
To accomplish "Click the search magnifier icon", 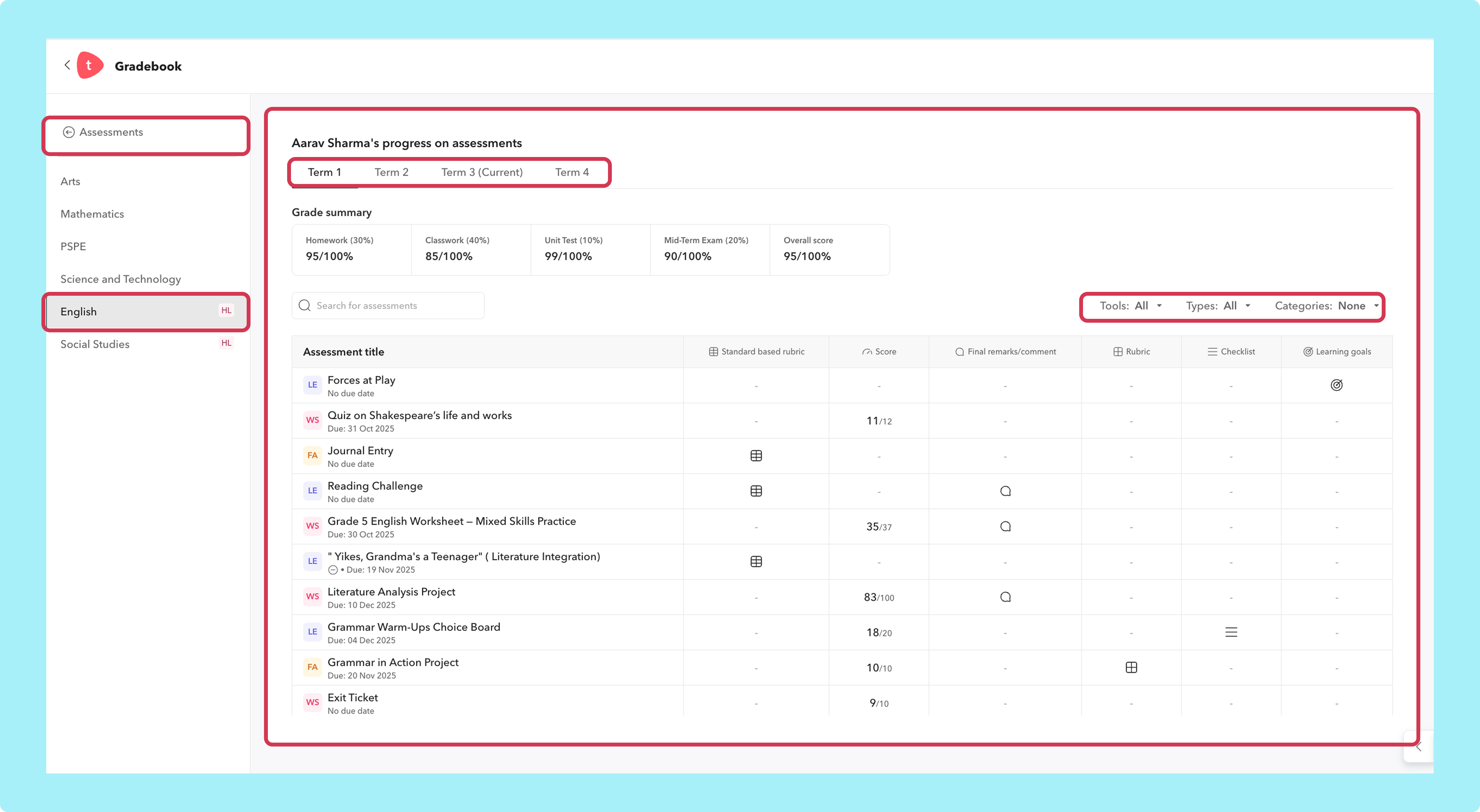I will pyautogui.click(x=304, y=306).
